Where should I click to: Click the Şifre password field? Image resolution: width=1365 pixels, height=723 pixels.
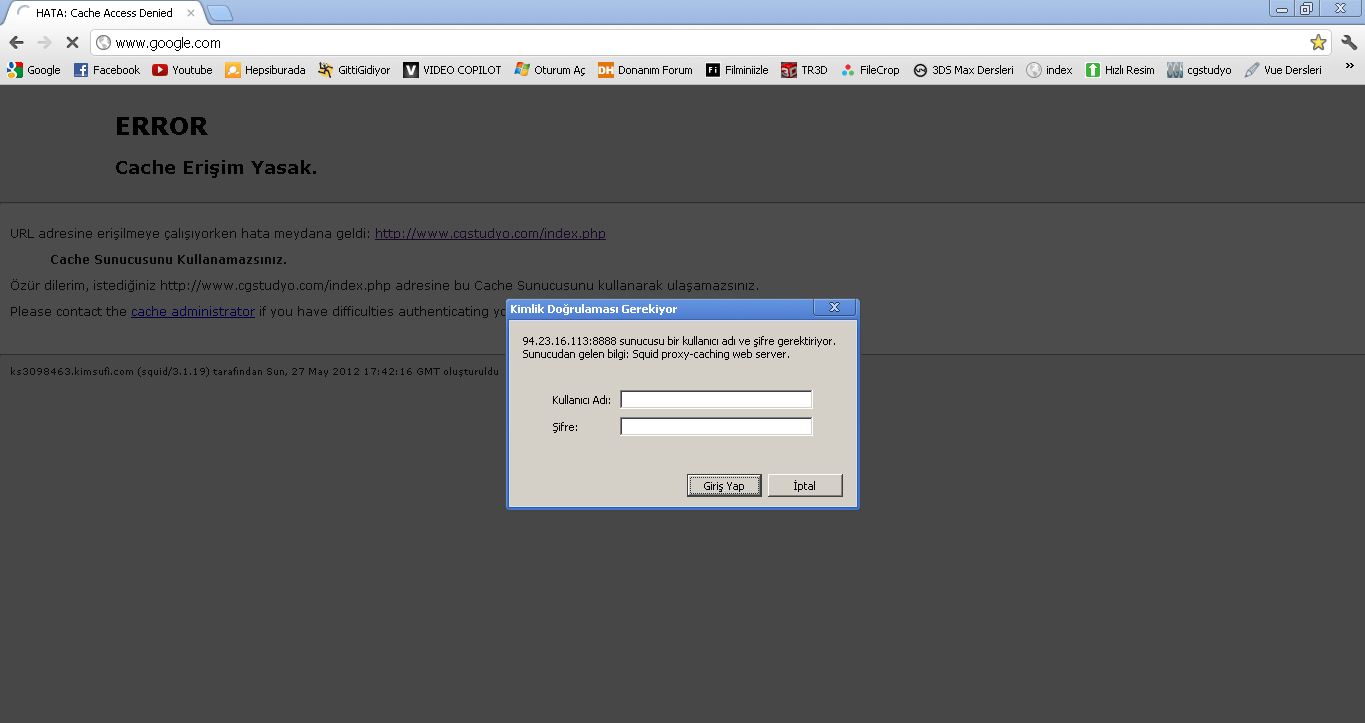[x=716, y=427]
